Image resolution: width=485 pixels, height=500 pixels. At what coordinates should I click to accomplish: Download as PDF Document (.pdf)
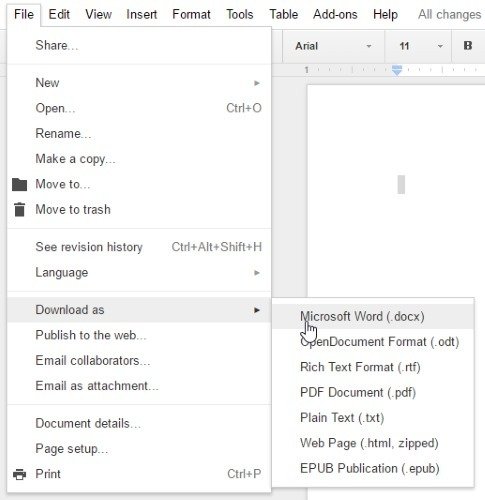click(x=373, y=392)
